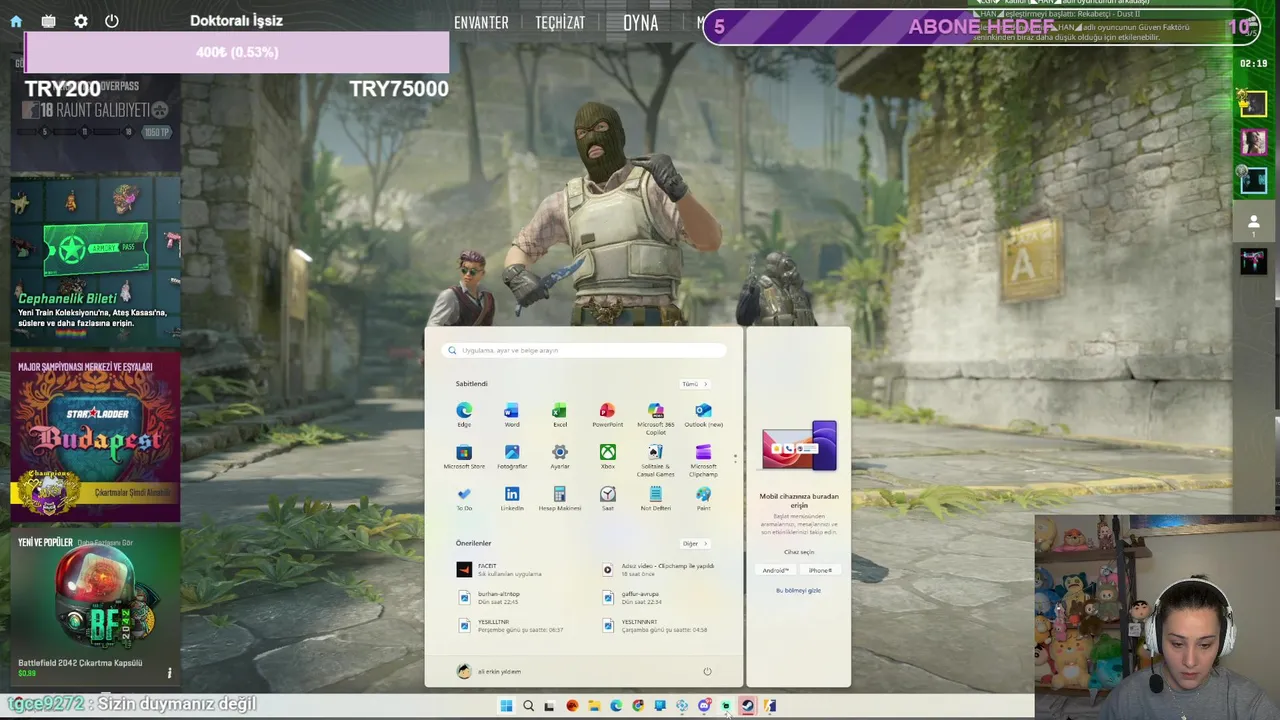Launch Xbox app from pinned
This screenshot has width=1280, height=720.
click(607, 457)
